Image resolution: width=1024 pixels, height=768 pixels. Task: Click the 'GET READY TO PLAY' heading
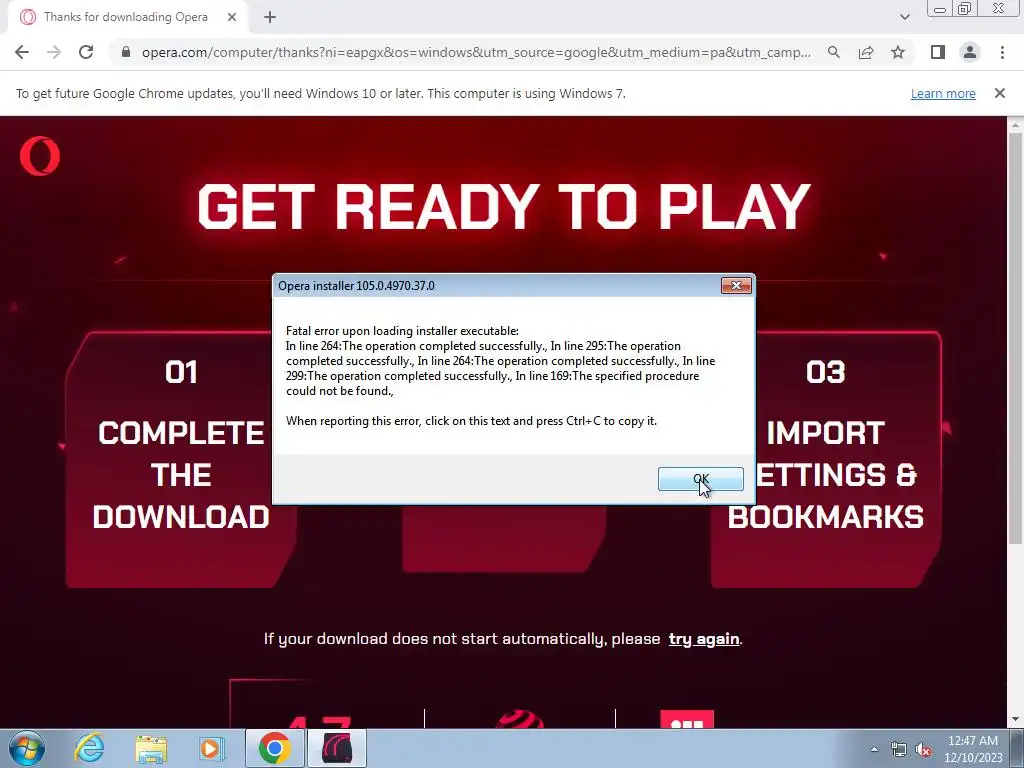[504, 206]
